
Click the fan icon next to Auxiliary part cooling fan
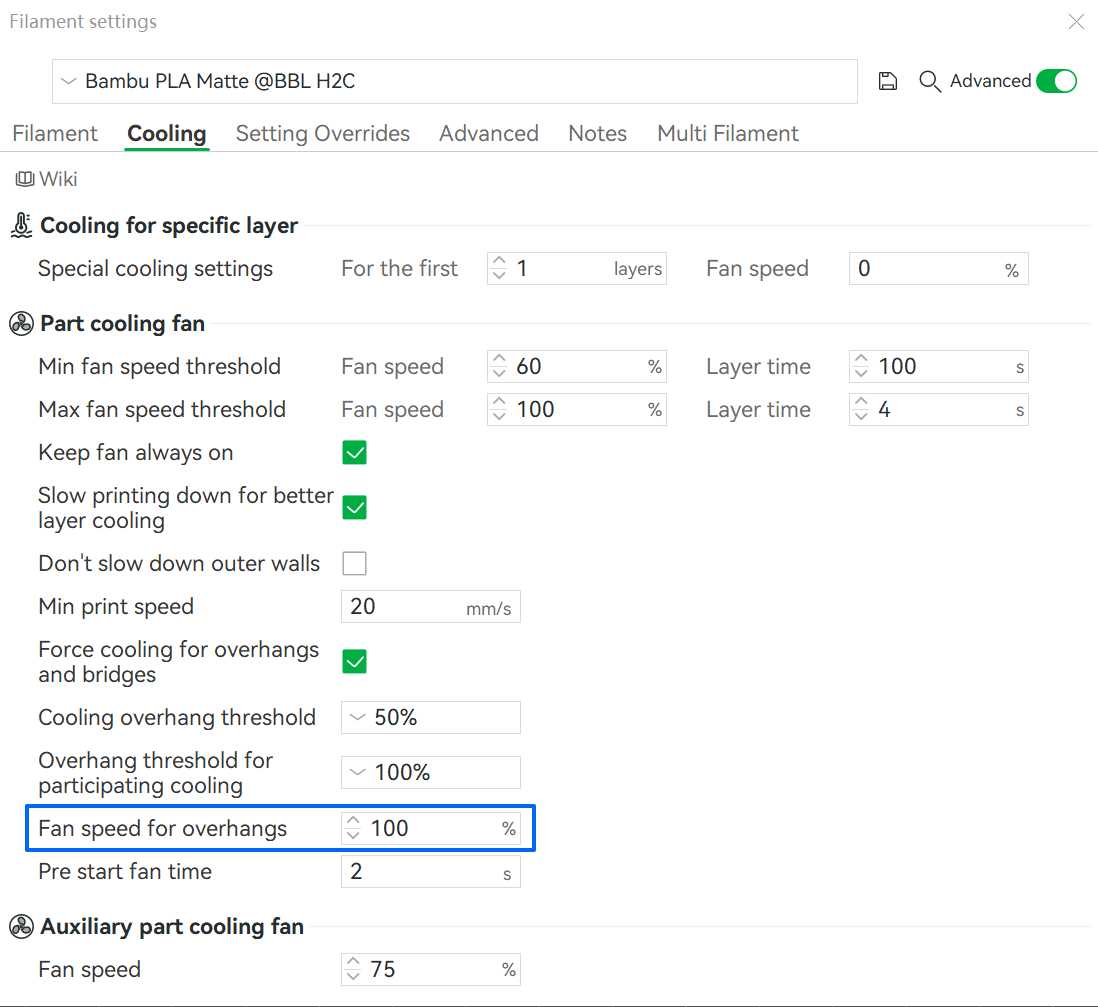(22, 926)
